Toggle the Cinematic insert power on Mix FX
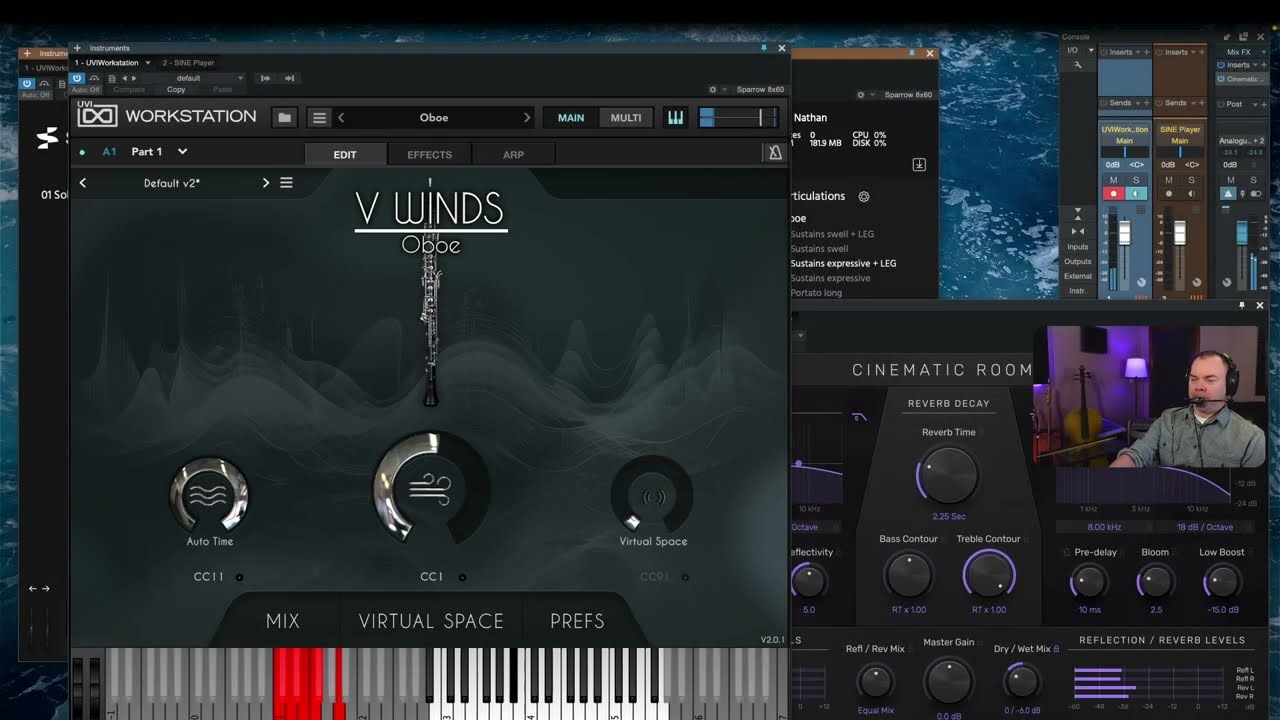This screenshot has width=1280, height=720. pyautogui.click(x=1222, y=79)
